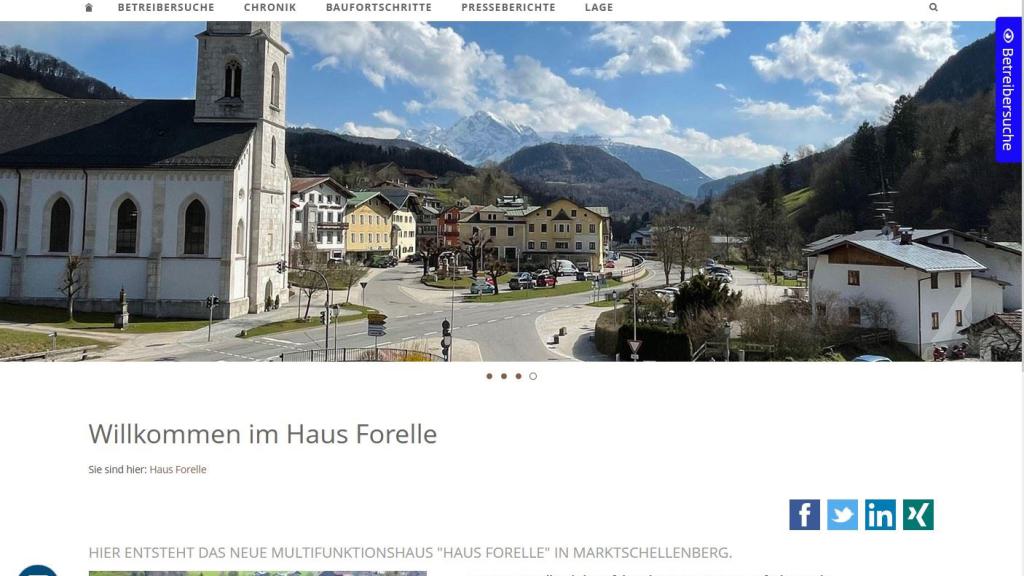1024x576 pixels.
Task: Open the search magnifier icon
Action: [x=933, y=7]
